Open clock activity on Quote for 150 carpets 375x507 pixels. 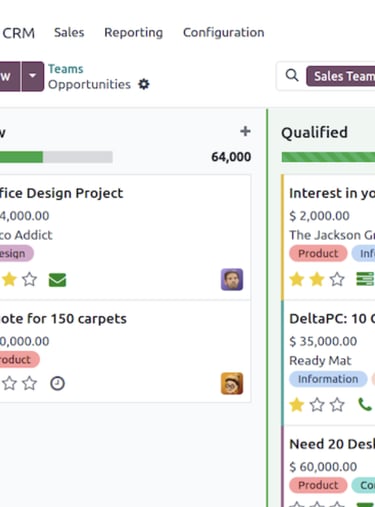(x=57, y=383)
